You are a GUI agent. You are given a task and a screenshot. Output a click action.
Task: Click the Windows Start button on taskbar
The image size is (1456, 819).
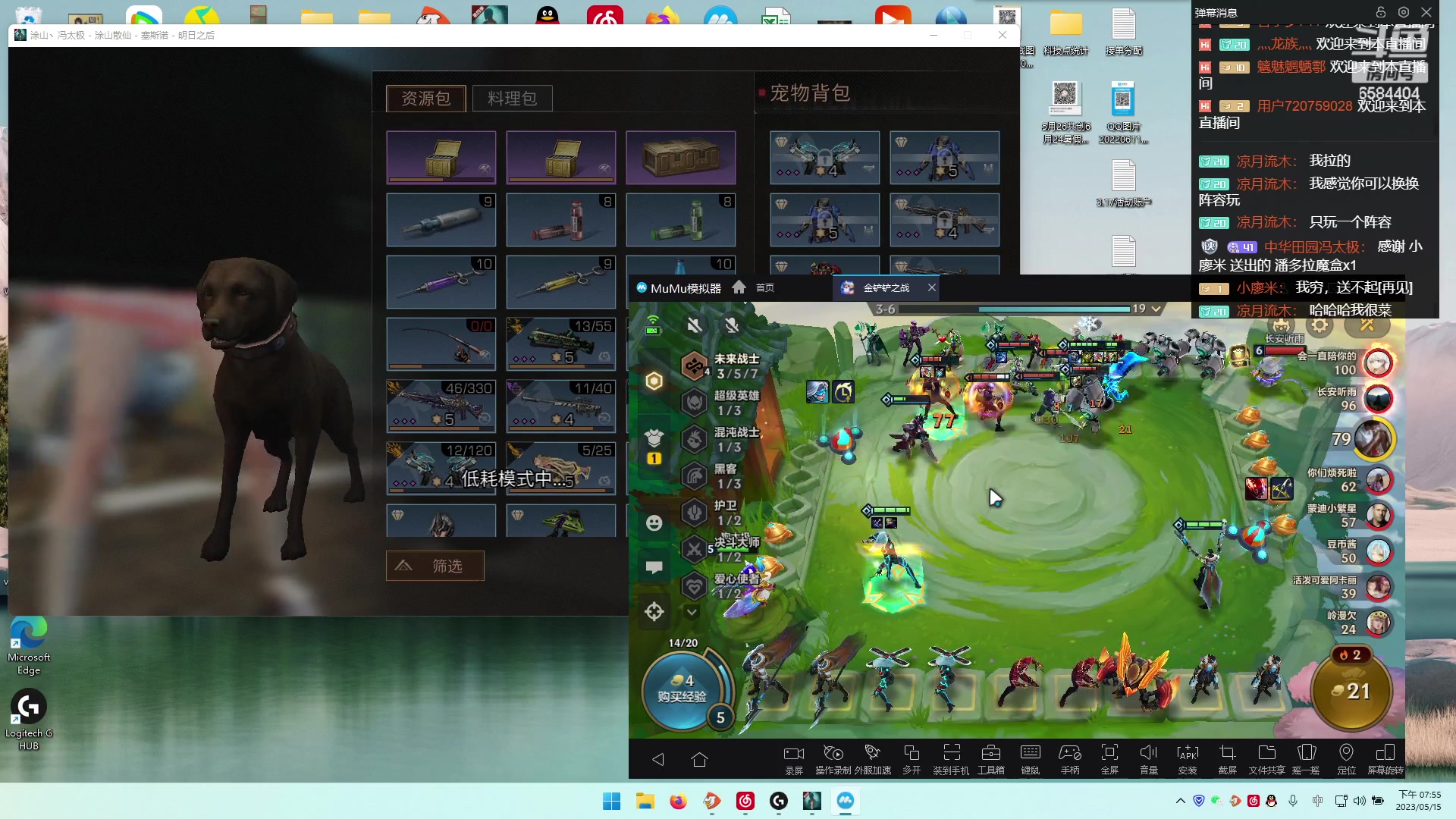click(x=611, y=801)
